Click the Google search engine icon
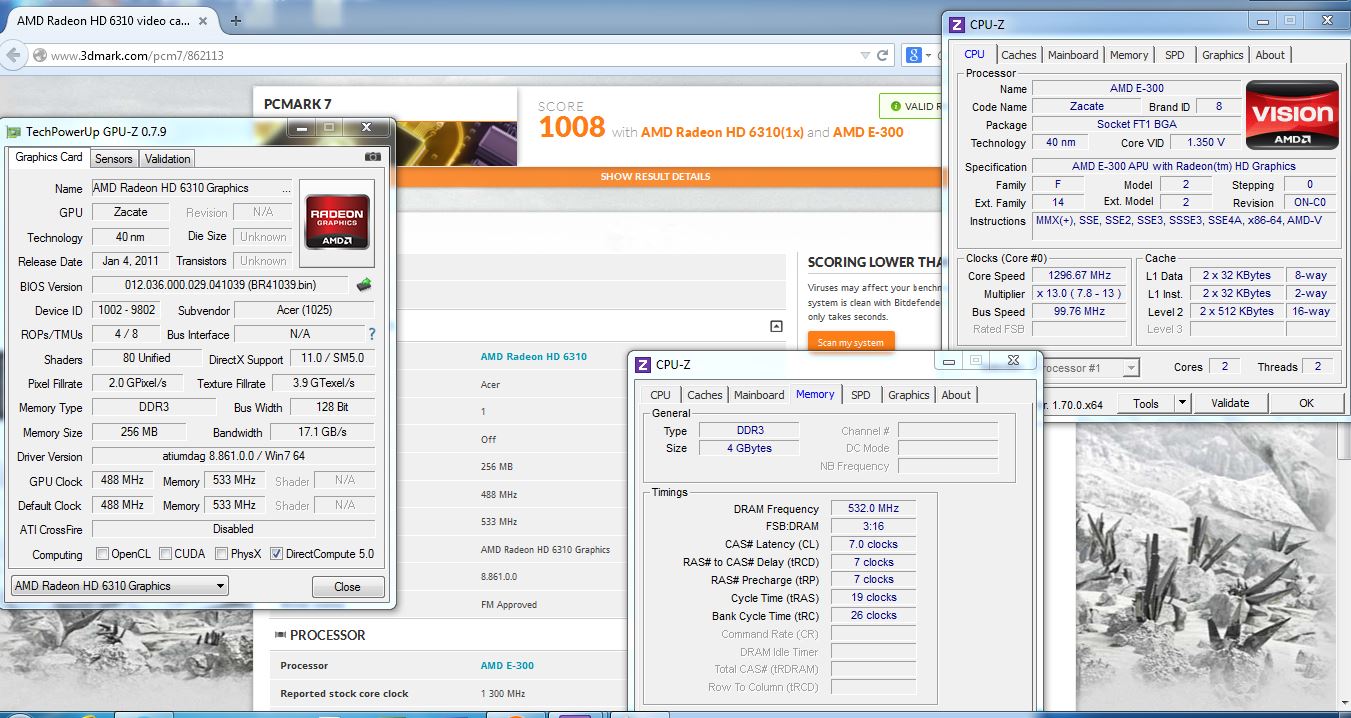Image resolution: width=1351 pixels, height=718 pixels. click(x=914, y=55)
